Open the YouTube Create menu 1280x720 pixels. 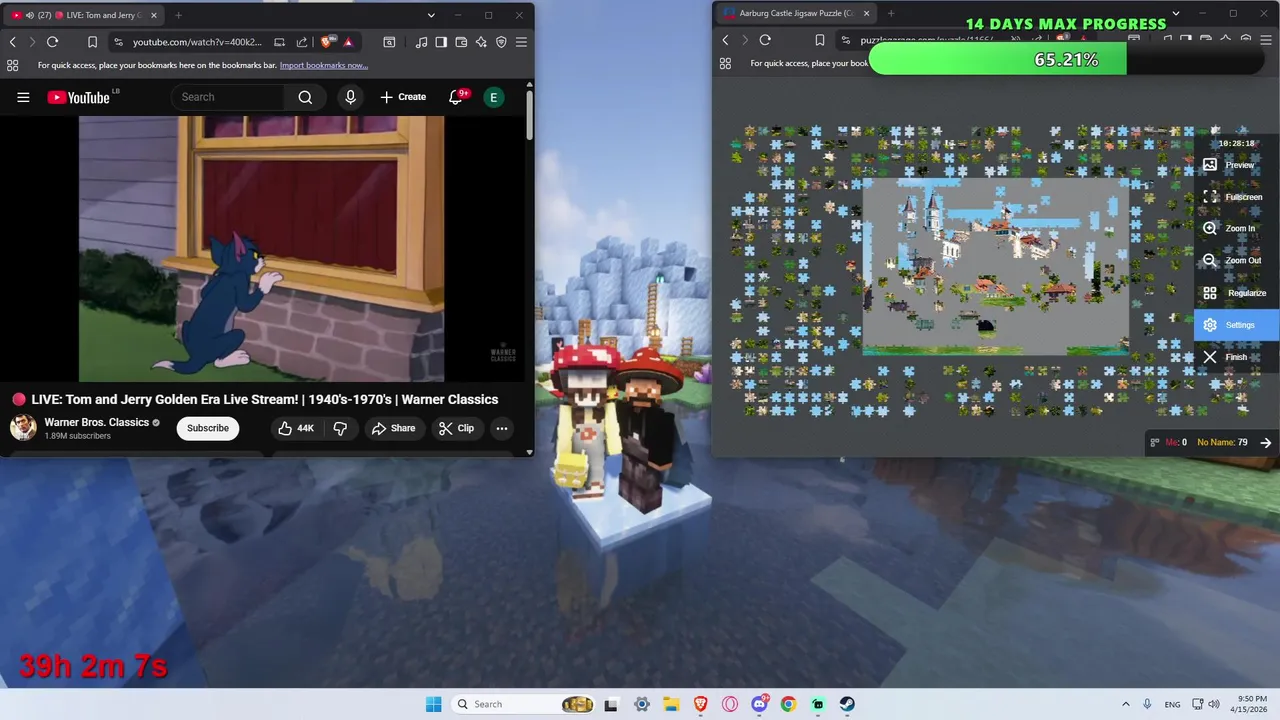[x=403, y=97]
